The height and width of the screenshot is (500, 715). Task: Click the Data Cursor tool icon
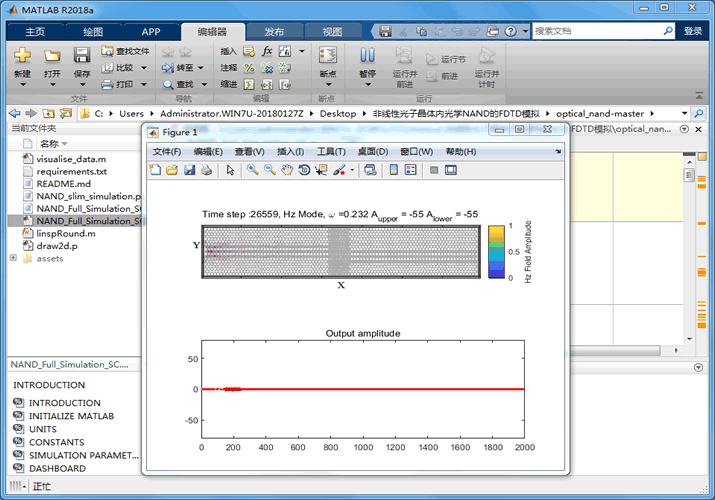[x=321, y=170]
